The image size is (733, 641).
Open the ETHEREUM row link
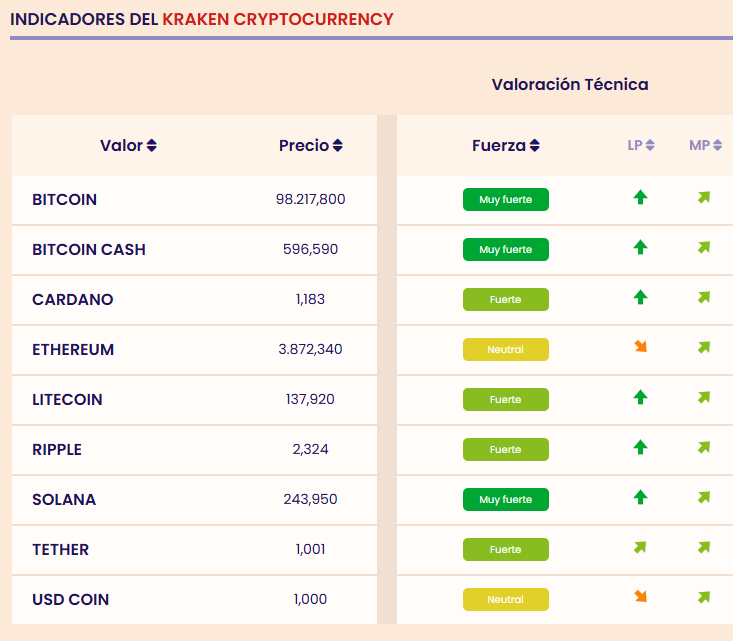[x=73, y=350]
